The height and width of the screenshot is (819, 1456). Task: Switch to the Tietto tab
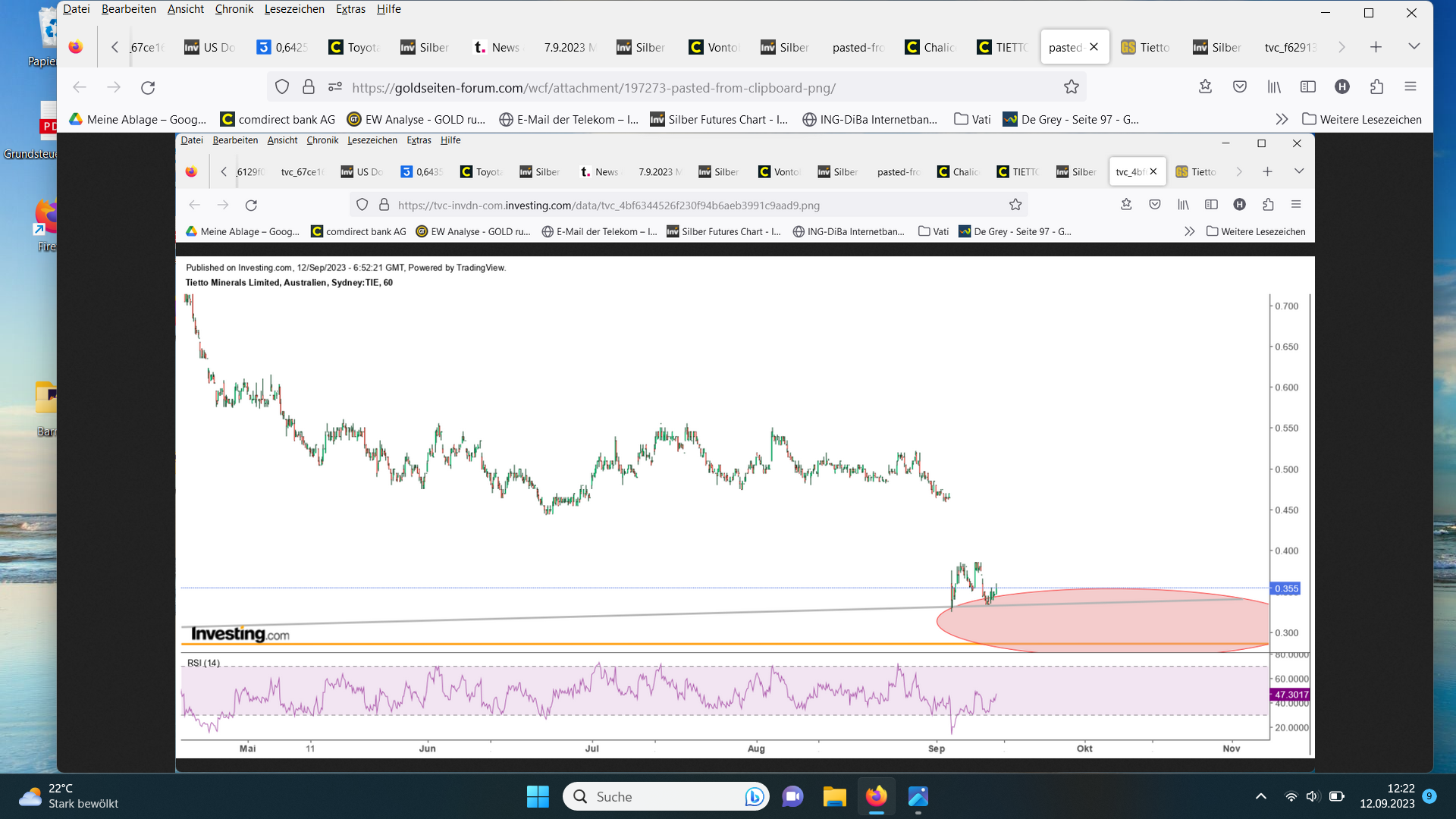(x=1146, y=47)
